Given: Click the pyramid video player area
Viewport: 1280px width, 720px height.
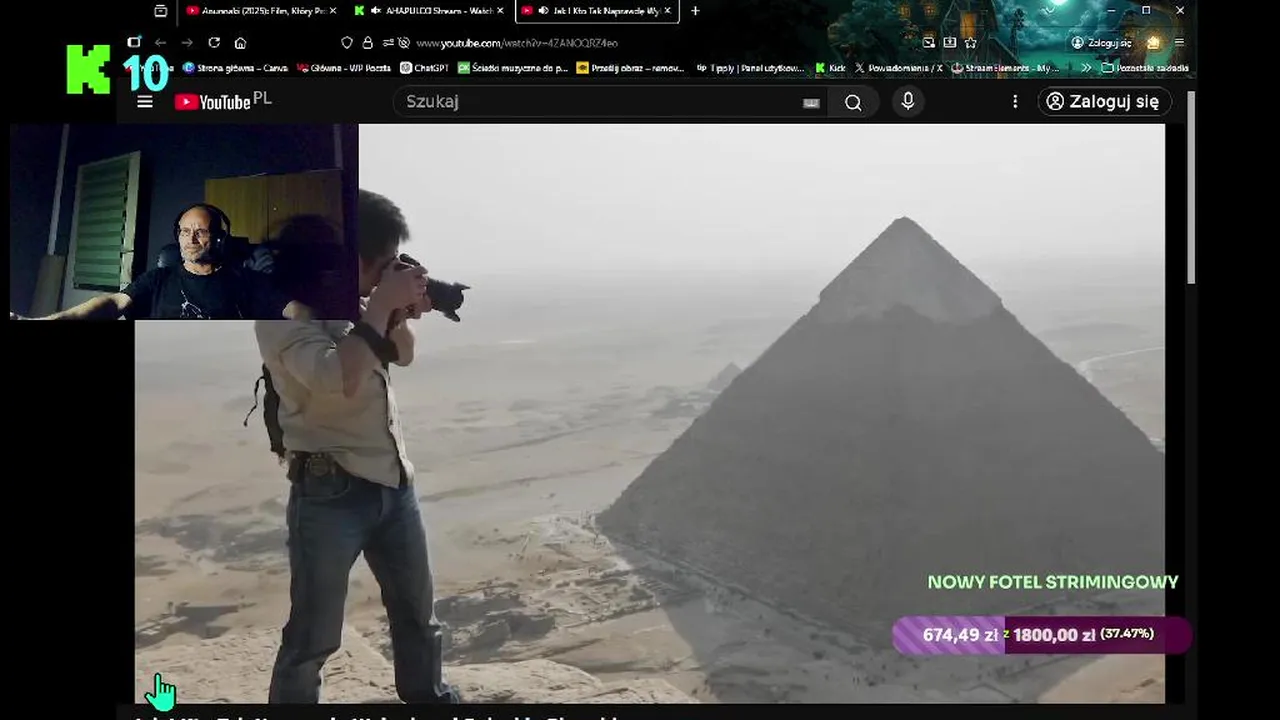Looking at the screenshot, I should (x=650, y=413).
